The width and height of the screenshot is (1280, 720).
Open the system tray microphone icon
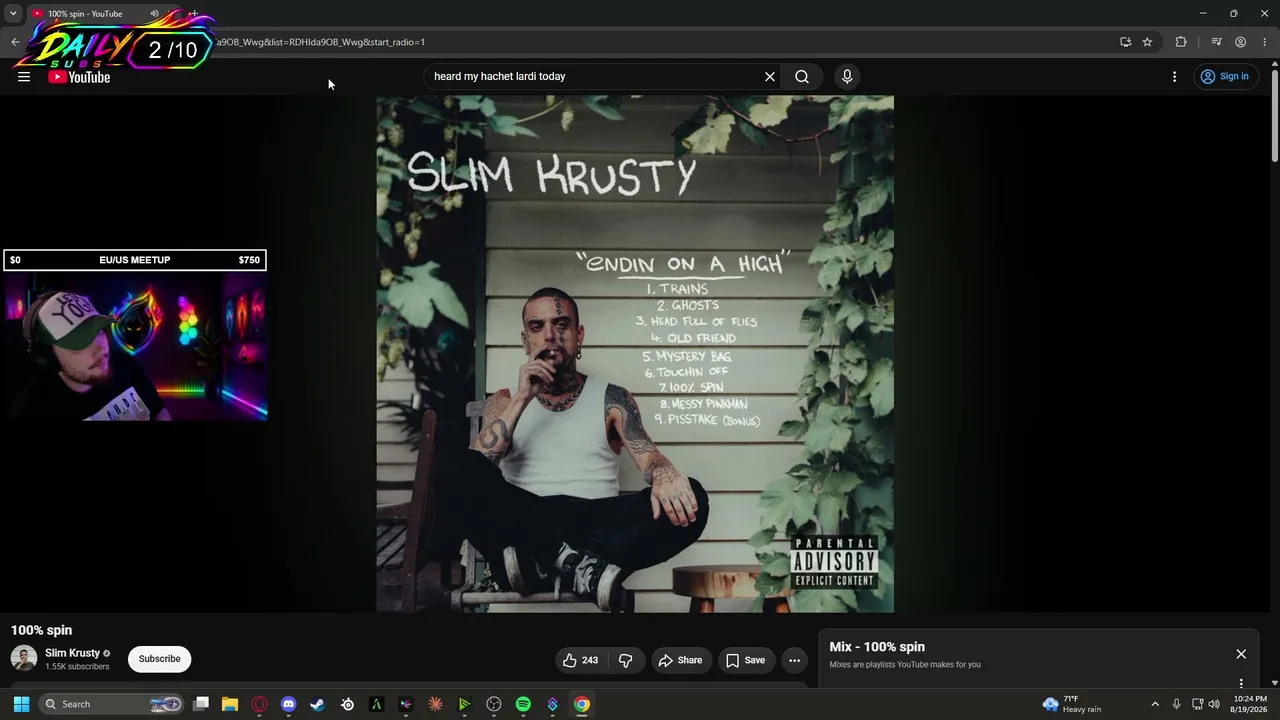1177,704
